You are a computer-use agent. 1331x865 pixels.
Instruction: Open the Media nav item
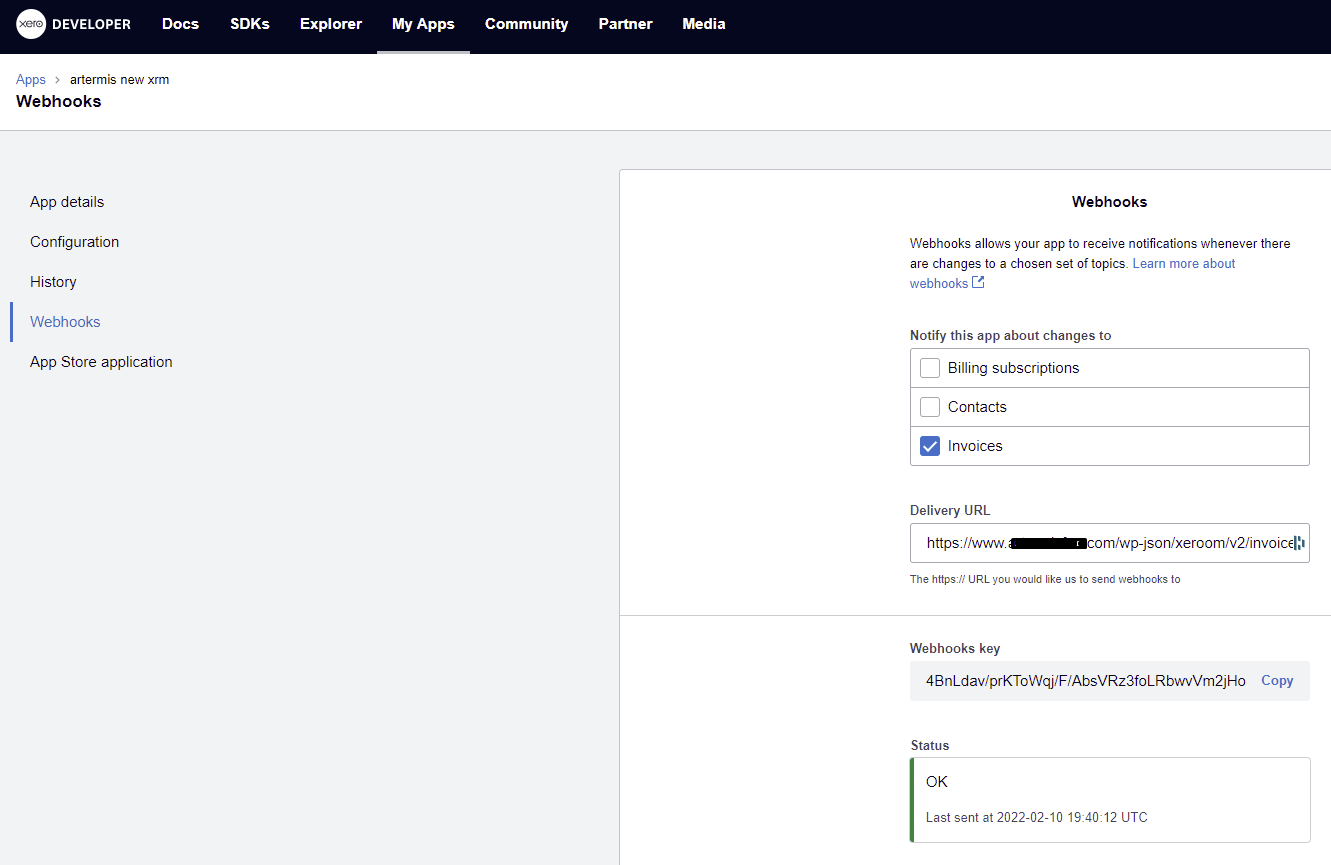click(704, 24)
